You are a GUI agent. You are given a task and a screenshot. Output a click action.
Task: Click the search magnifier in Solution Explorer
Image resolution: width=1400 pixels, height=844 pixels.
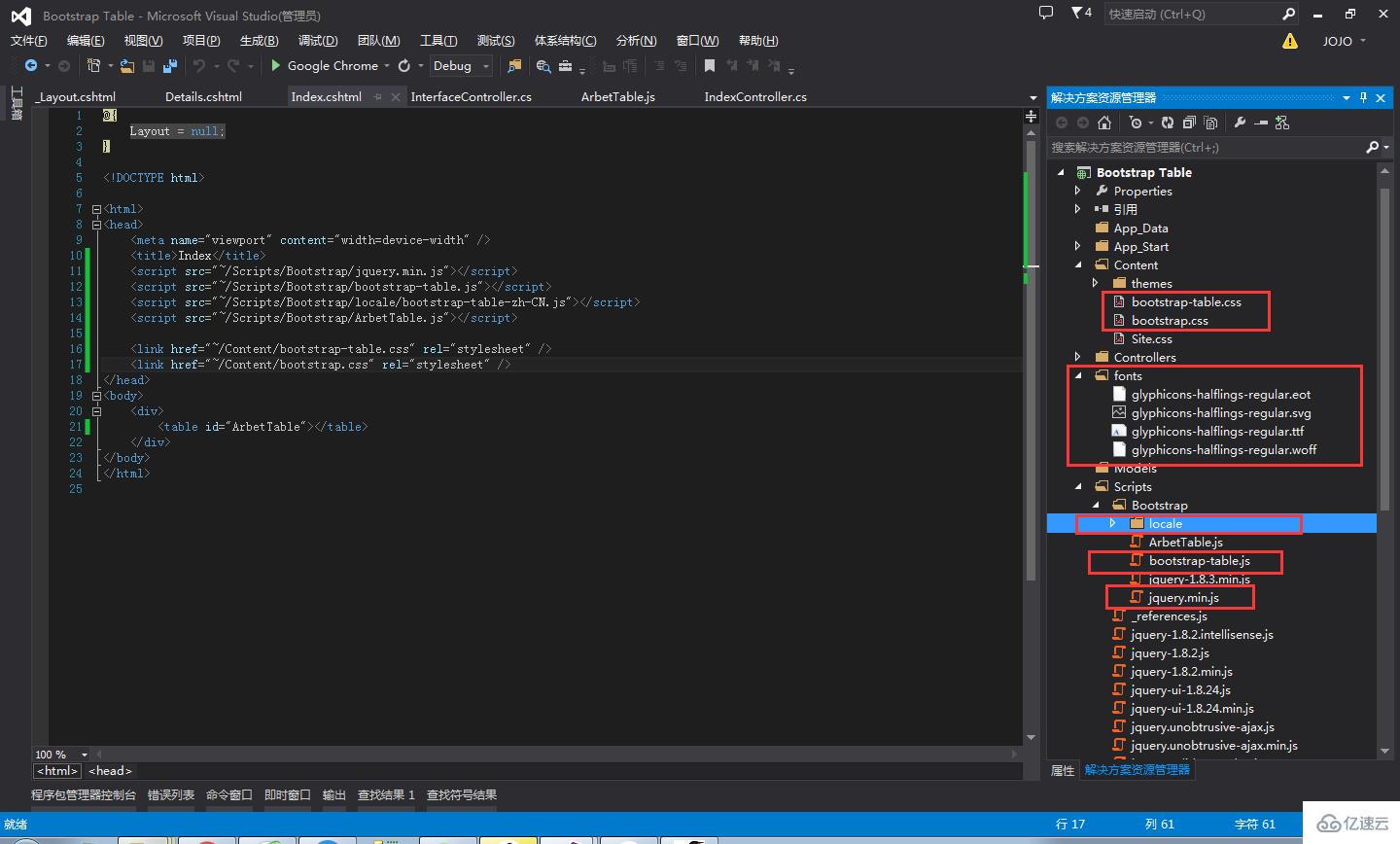click(x=1372, y=147)
